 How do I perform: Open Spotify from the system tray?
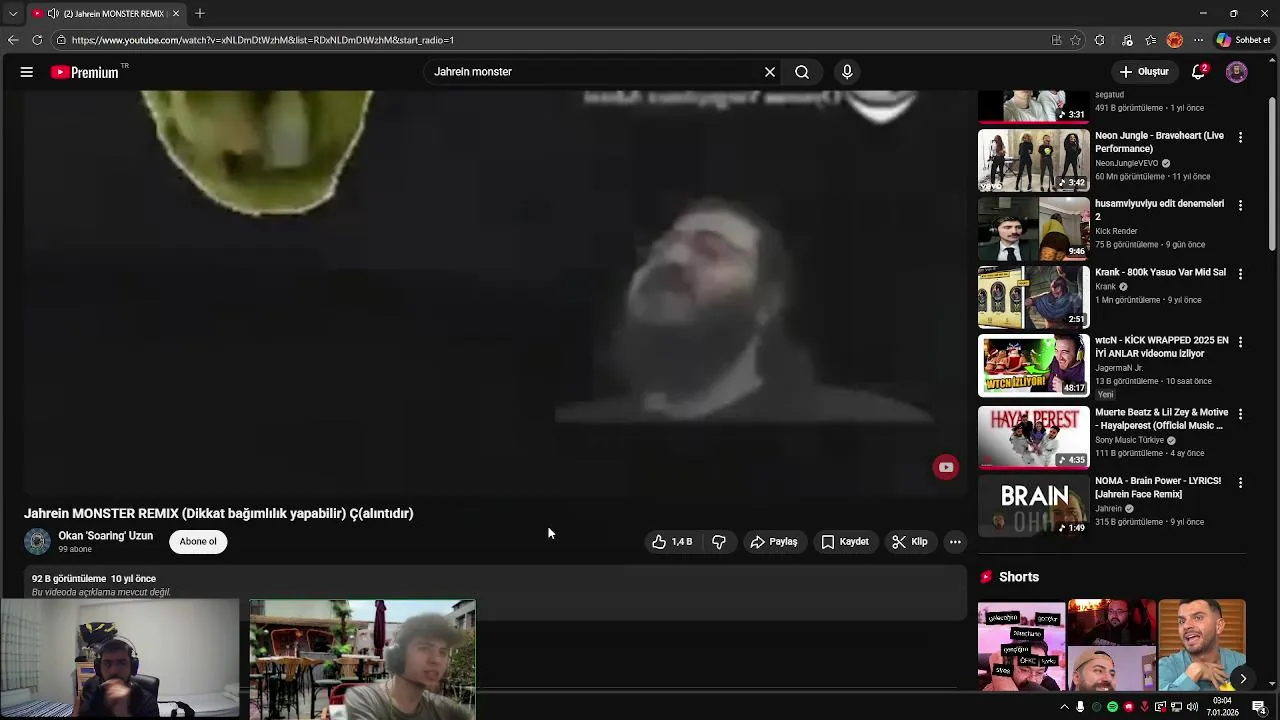tap(1112, 707)
